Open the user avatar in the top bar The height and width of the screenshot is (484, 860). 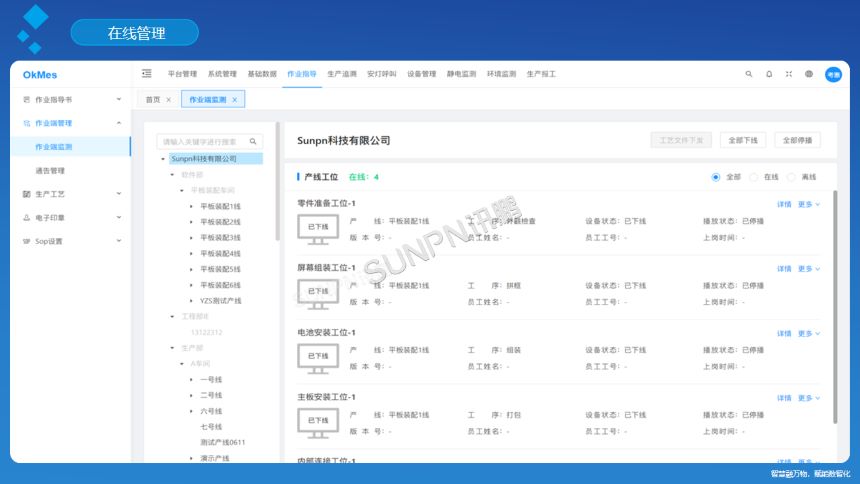click(833, 75)
